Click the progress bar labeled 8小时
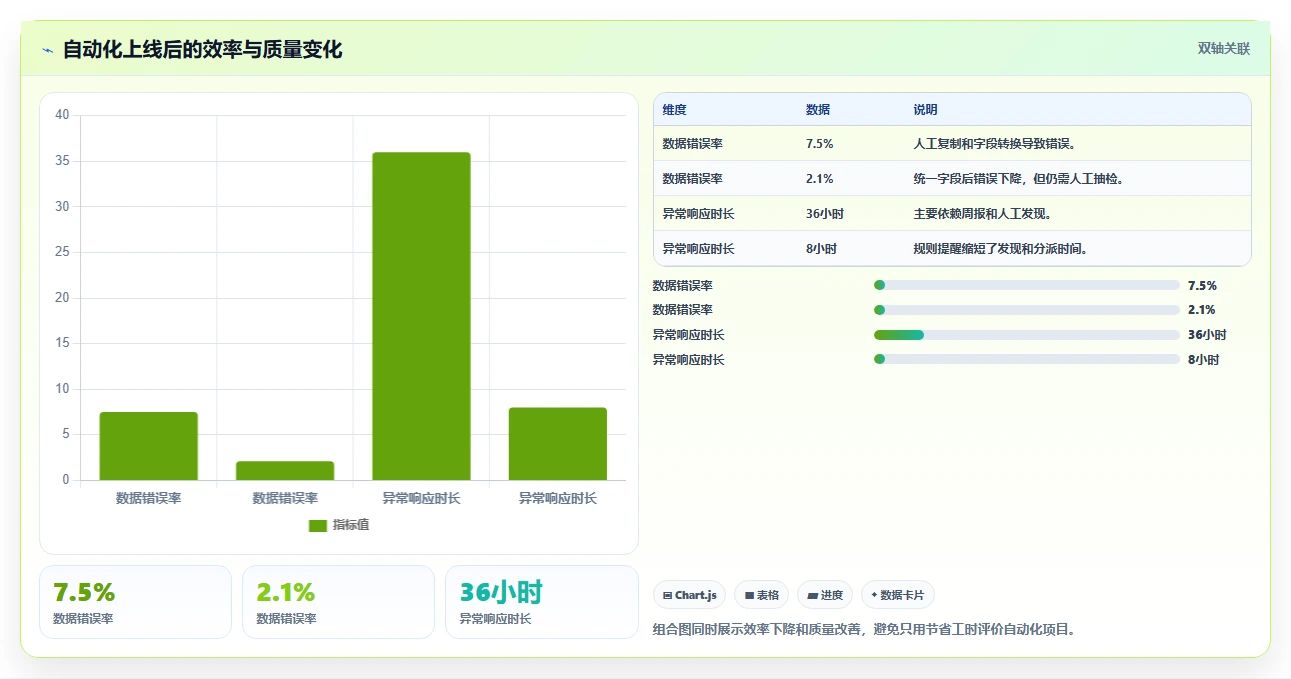The height and width of the screenshot is (679, 1291). [1027, 360]
